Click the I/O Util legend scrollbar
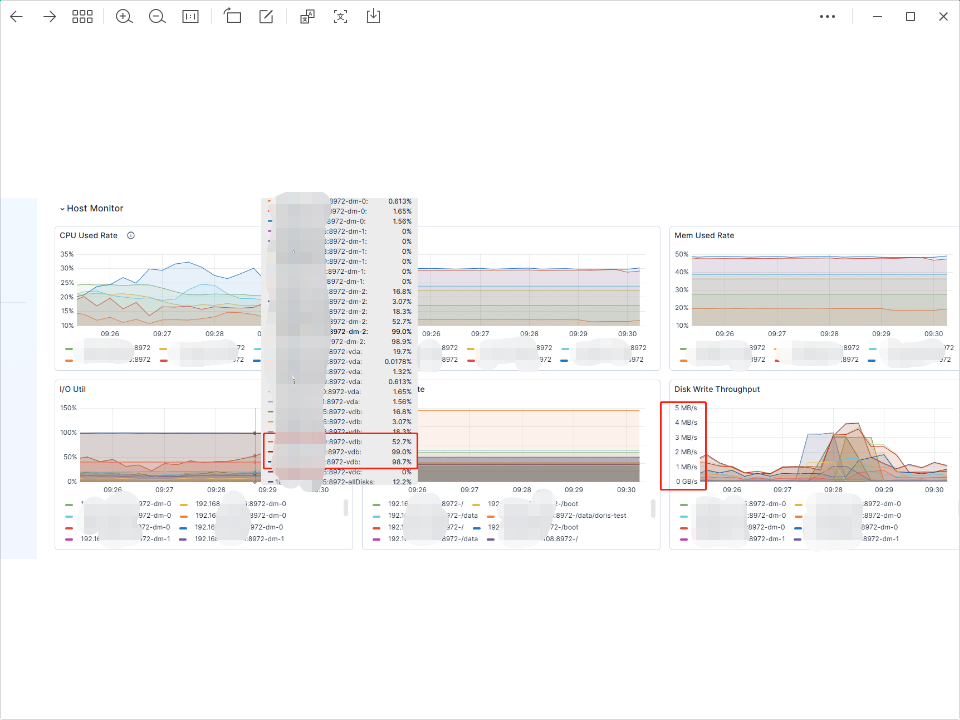The width and height of the screenshot is (960, 720). click(x=347, y=509)
